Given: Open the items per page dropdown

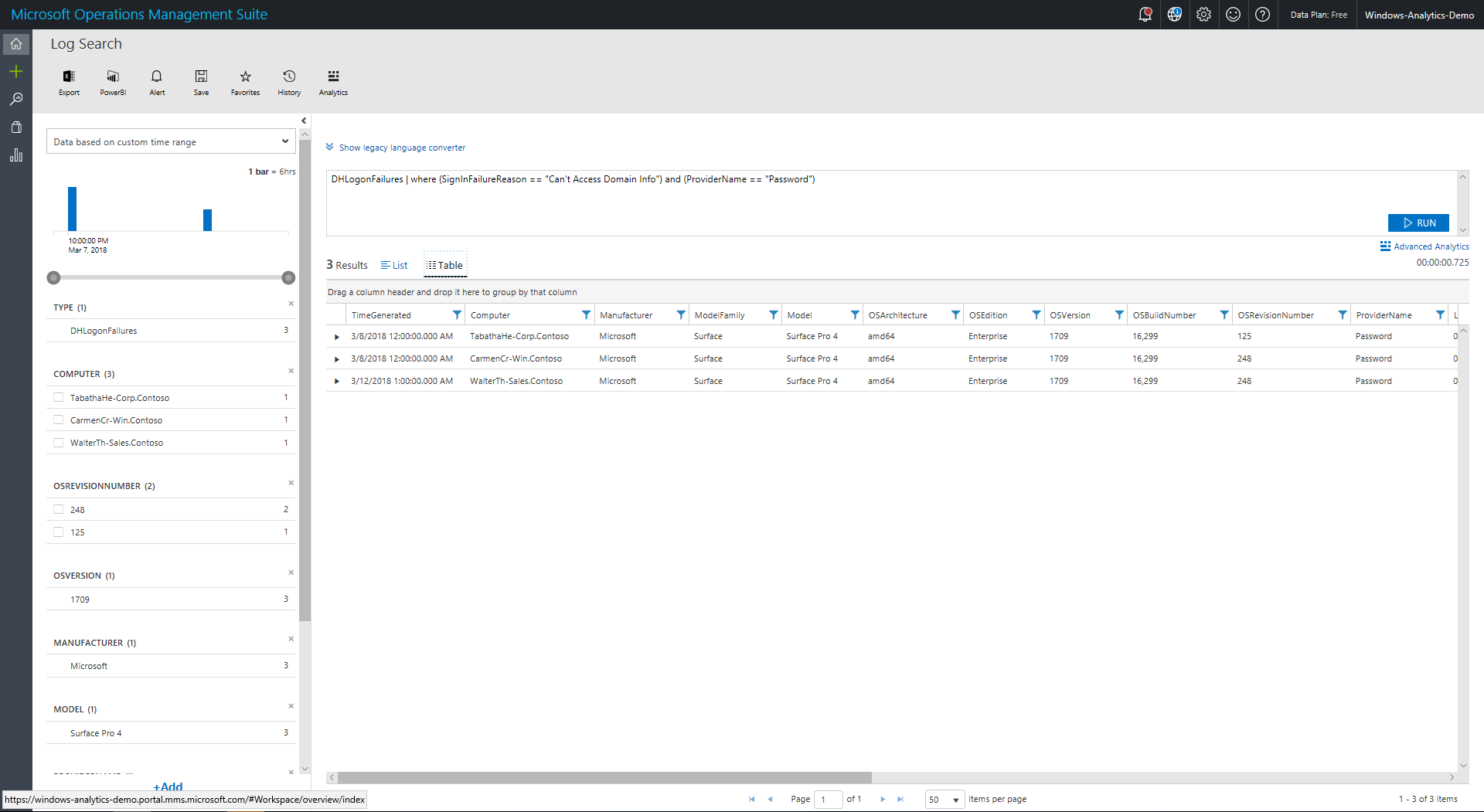Looking at the screenshot, I should 945,800.
